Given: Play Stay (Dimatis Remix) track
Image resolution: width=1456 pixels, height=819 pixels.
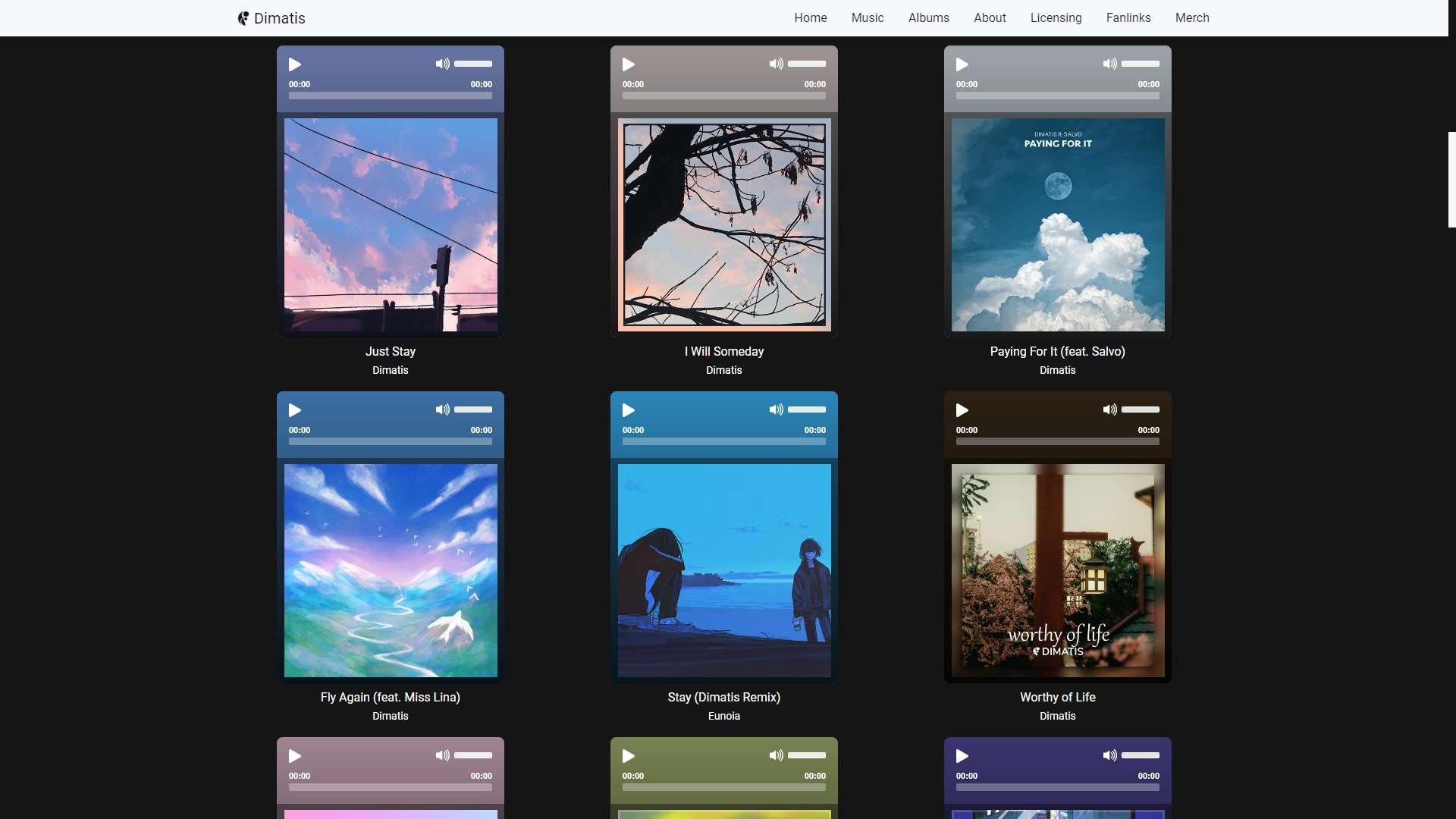Looking at the screenshot, I should coord(629,410).
